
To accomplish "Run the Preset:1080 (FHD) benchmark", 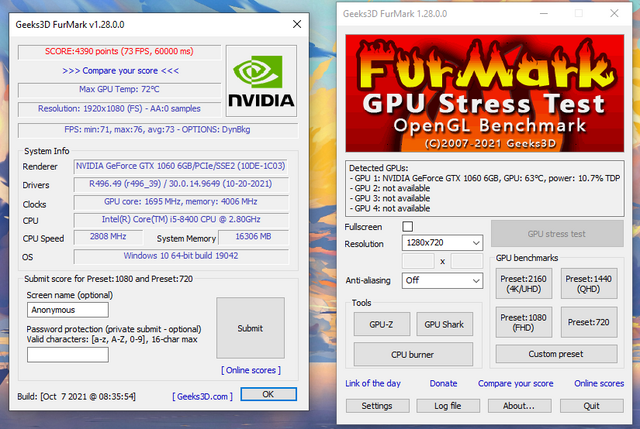I will point(525,322).
